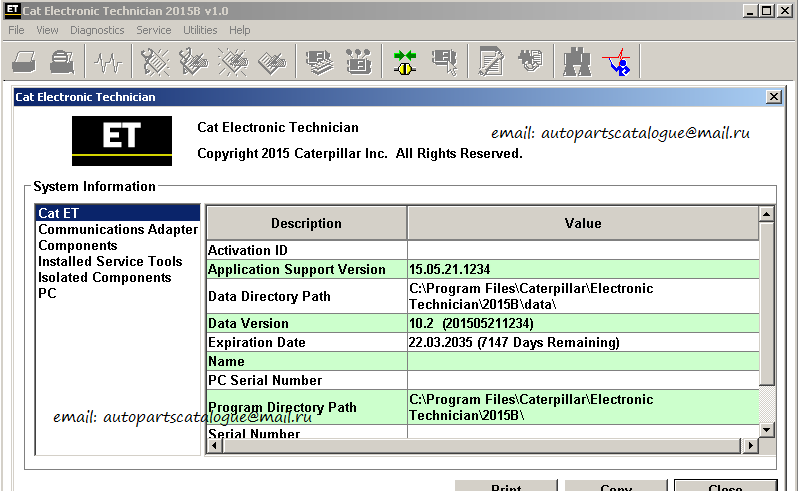This screenshot has height=491, width=798.
Task: Maximize the Cat Electronic Technician window
Action: click(x=766, y=10)
